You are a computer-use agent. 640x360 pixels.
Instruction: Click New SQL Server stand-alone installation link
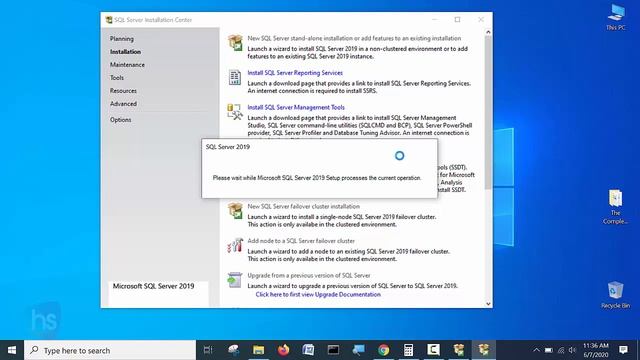pos(354,38)
